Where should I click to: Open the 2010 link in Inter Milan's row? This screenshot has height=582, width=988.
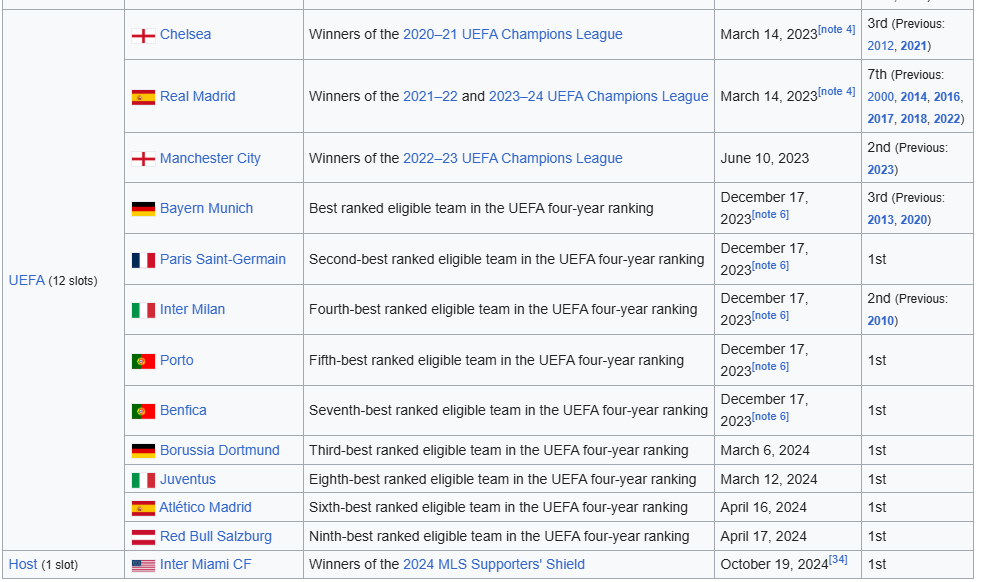point(881,321)
